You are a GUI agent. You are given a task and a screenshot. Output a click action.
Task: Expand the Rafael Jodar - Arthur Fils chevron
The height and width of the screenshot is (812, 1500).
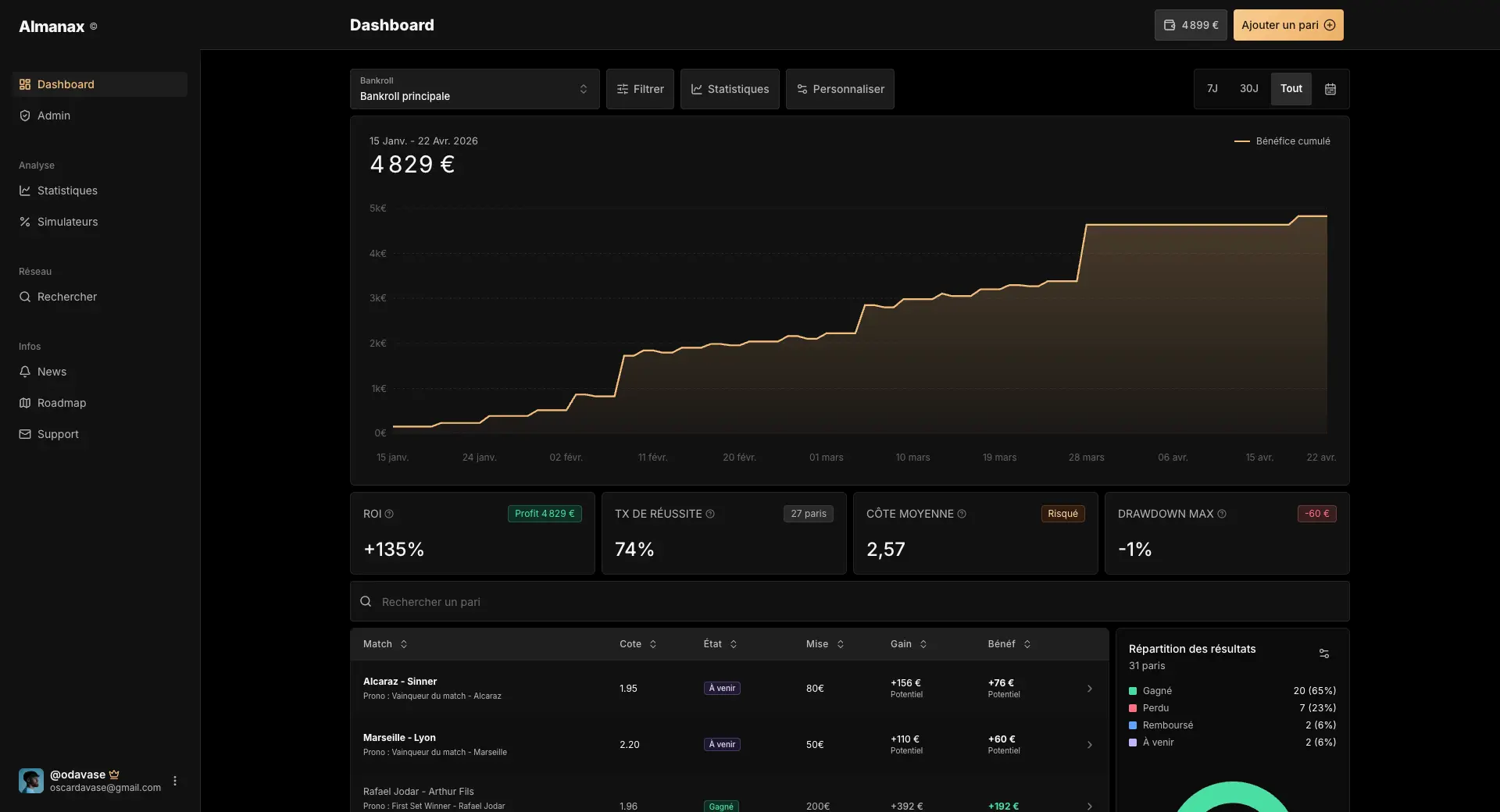click(1090, 806)
